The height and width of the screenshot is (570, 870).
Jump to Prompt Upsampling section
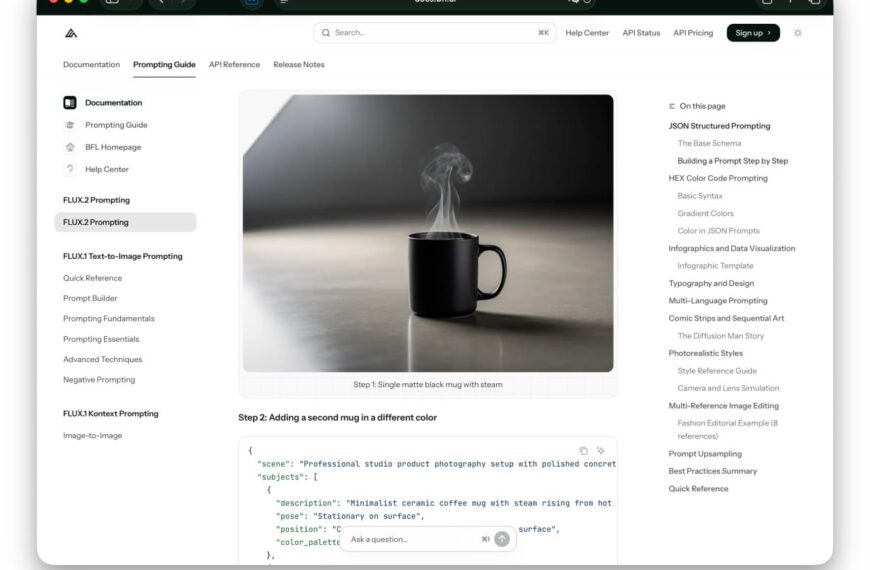pos(705,453)
